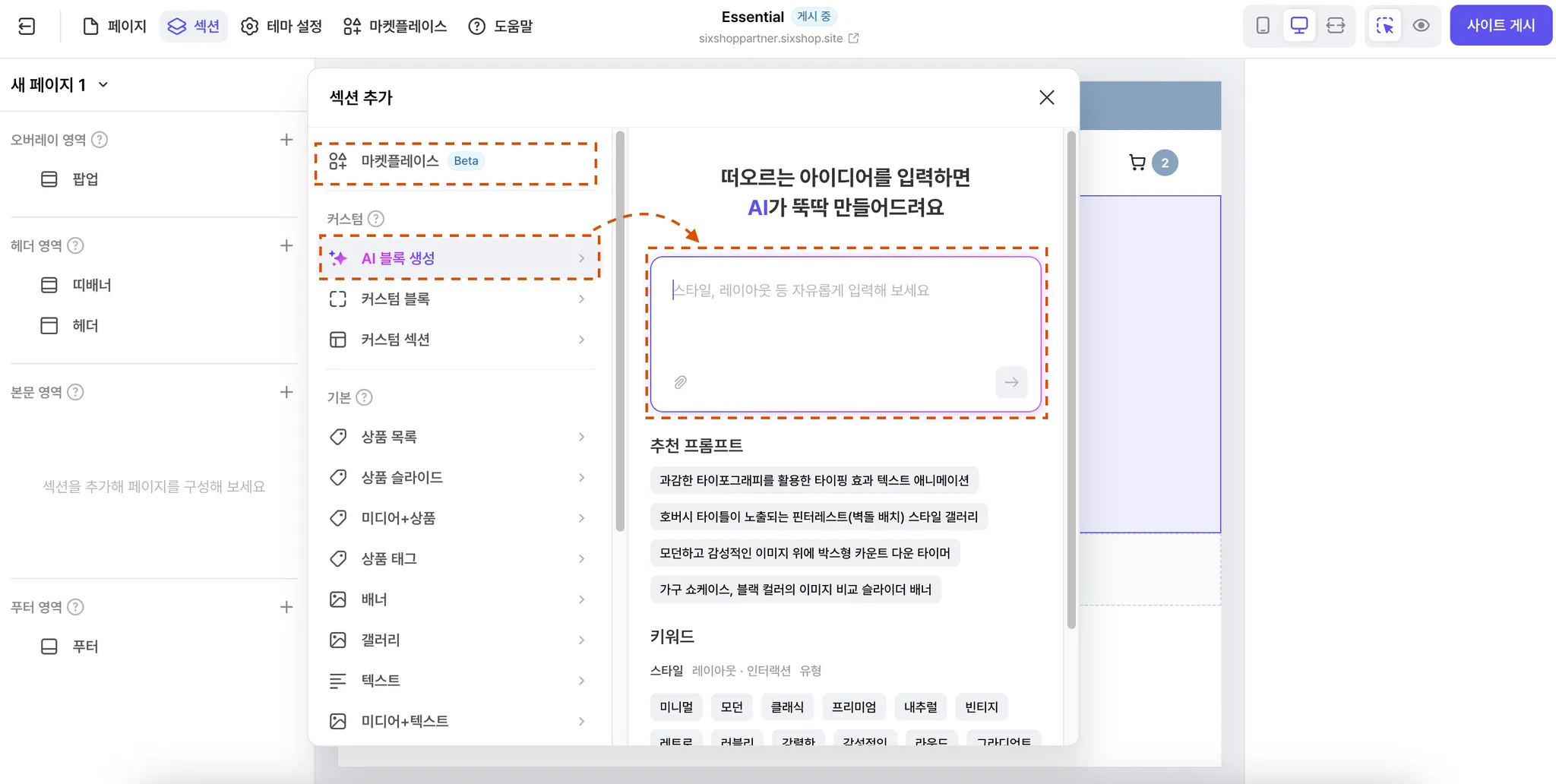Open site preview with the eye icon
Viewport: 1556px width, 784px height.
(1422, 25)
